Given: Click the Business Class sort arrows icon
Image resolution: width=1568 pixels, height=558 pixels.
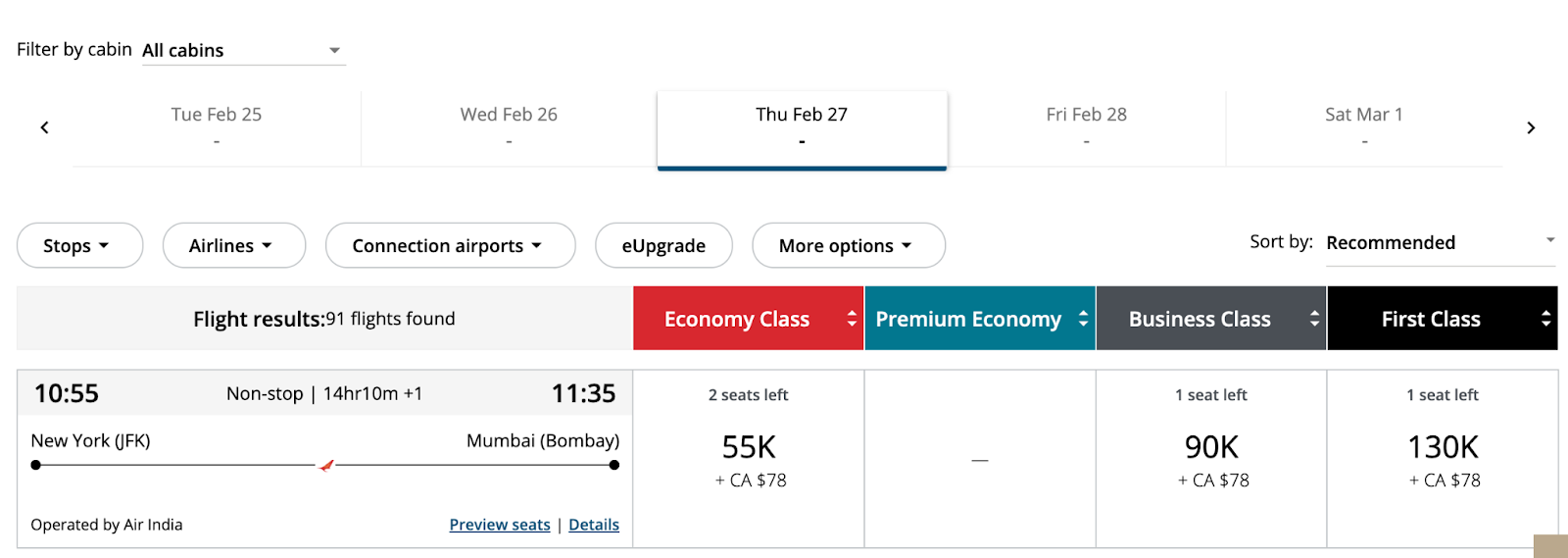Looking at the screenshot, I should [1314, 318].
